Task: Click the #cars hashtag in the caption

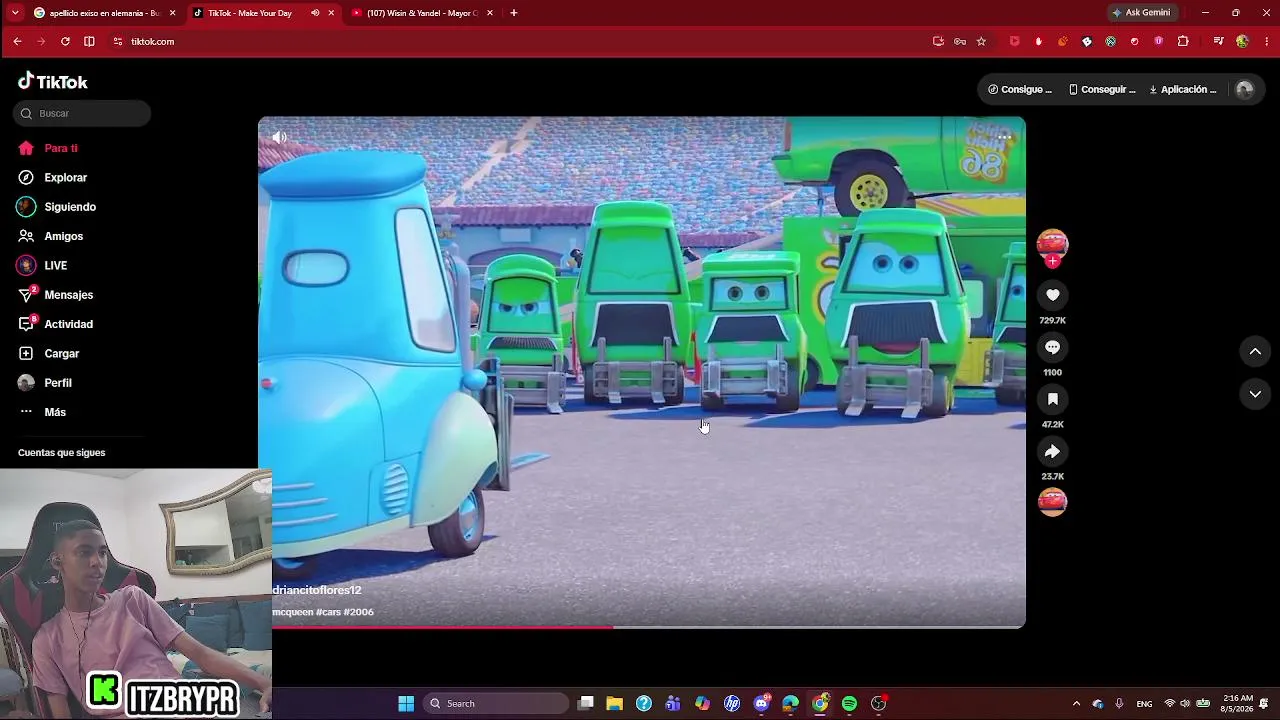Action: click(x=328, y=612)
